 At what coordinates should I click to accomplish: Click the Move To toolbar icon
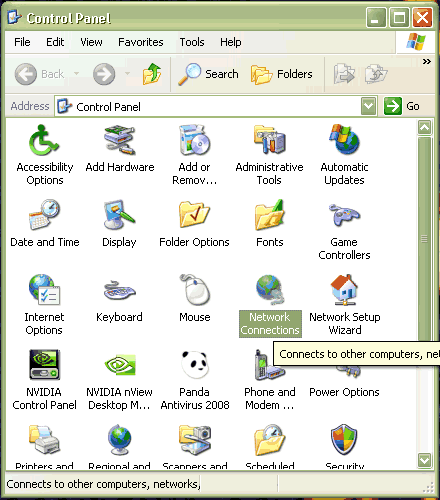(344, 74)
